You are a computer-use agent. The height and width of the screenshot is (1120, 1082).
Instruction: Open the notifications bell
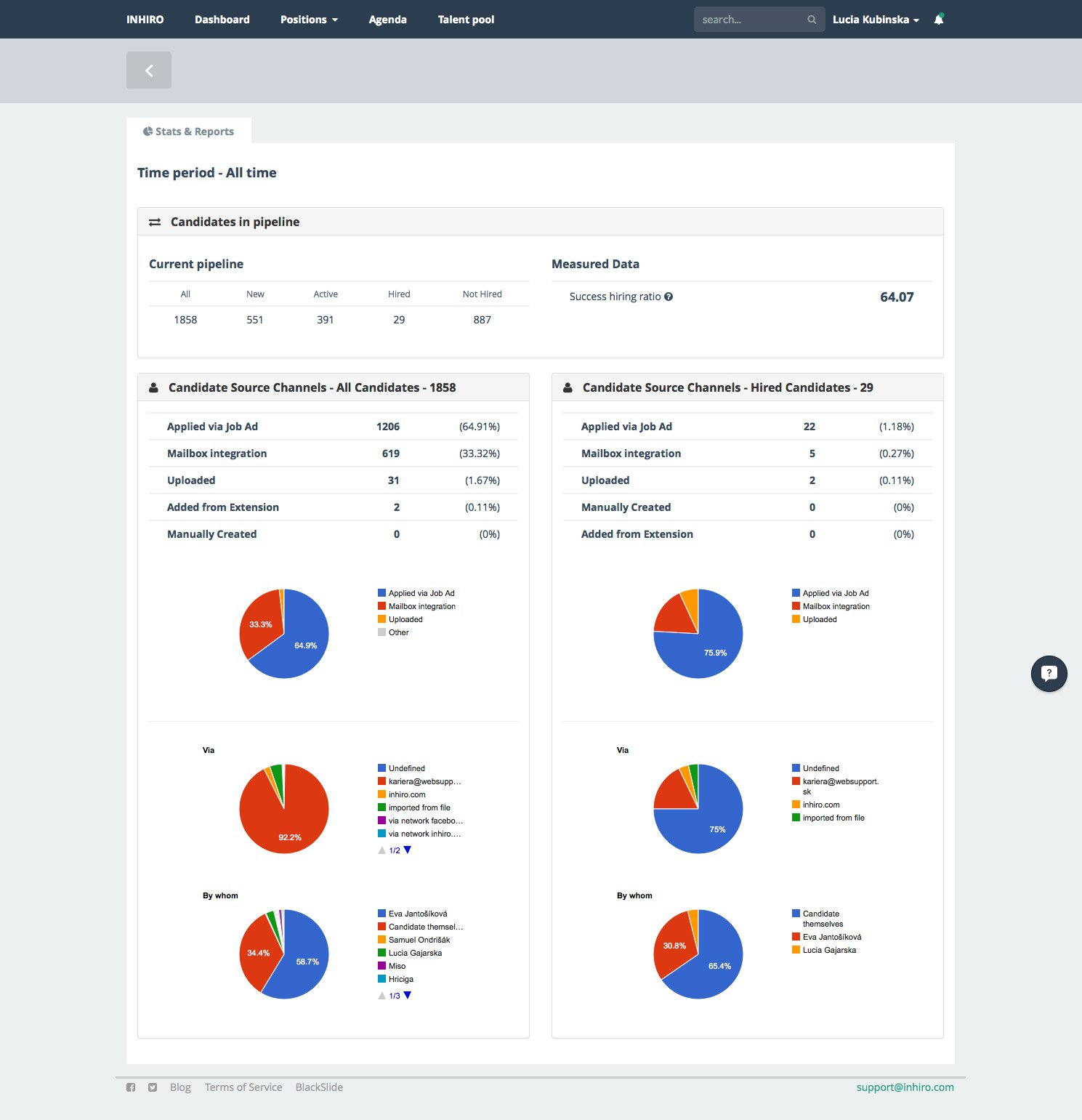point(938,20)
